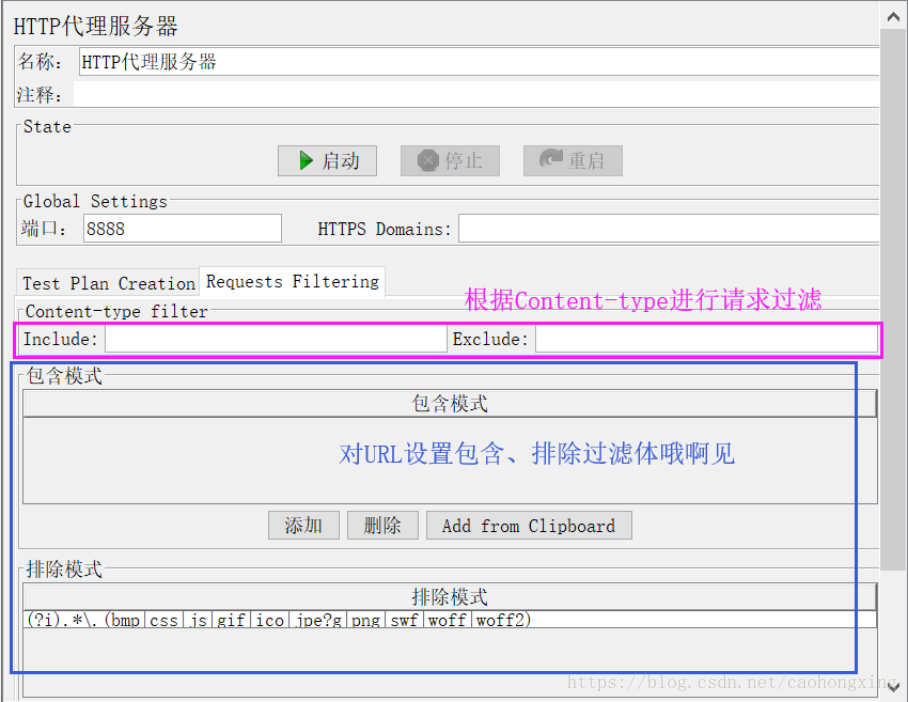Click the Content-type Include field
908x702 pixels.
pyautogui.click(x=276, y=339)
